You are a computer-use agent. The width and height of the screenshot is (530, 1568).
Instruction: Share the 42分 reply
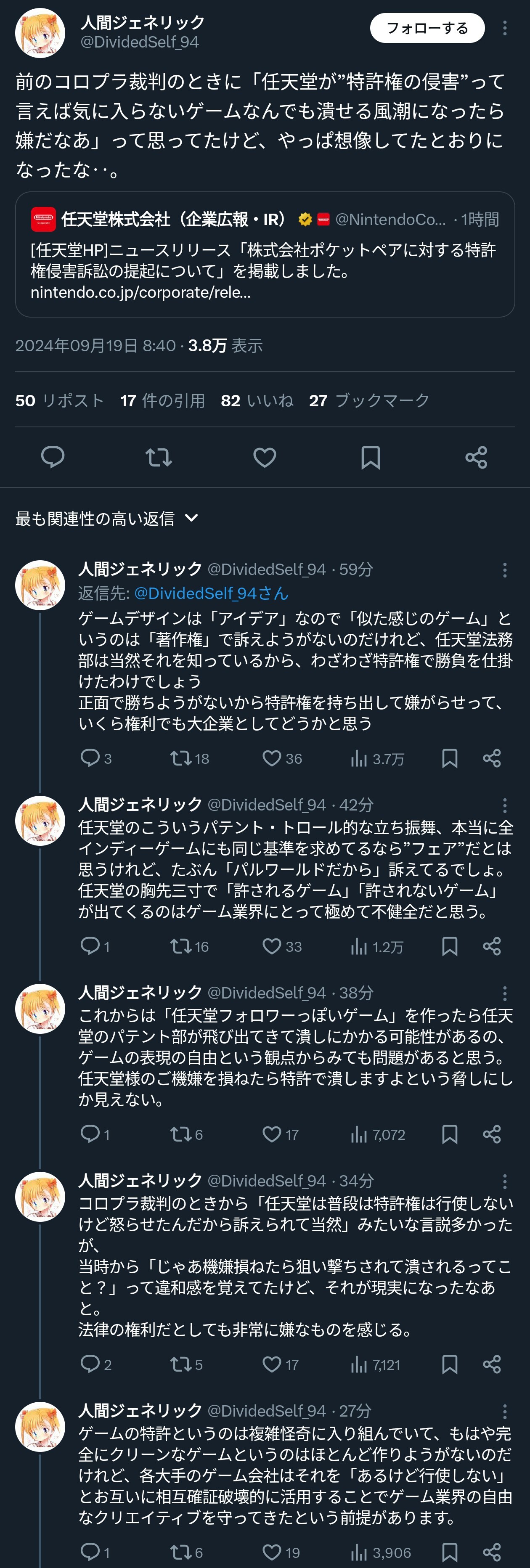coord(492,946)
